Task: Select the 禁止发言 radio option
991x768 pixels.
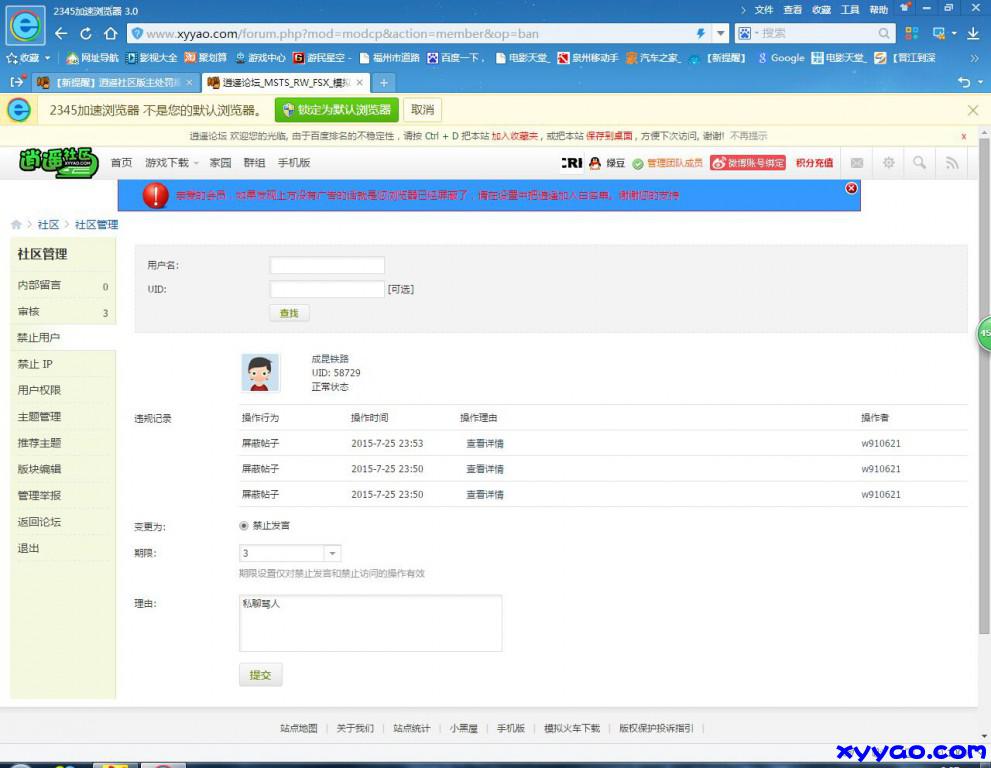Action: 245,526
